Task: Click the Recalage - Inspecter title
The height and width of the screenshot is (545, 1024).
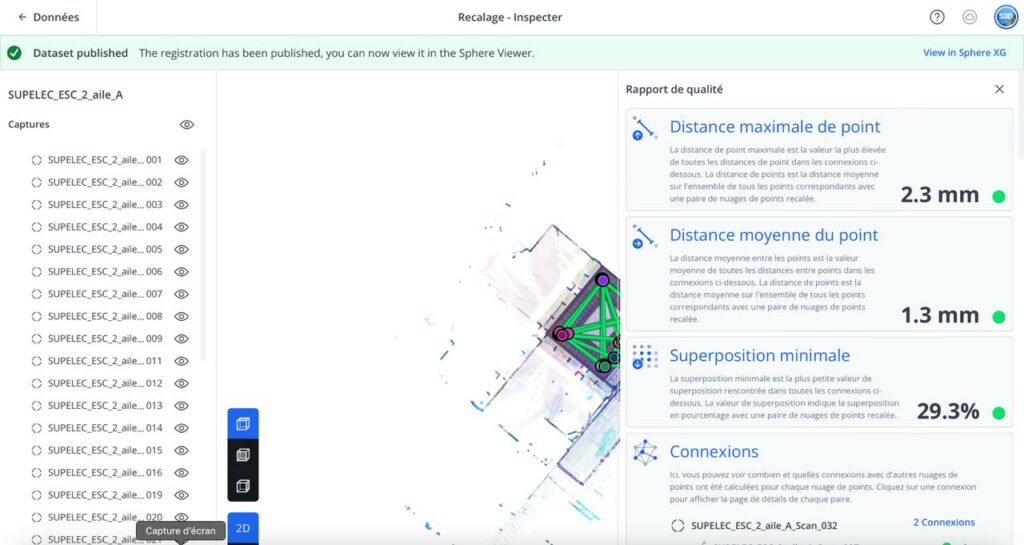Action: [510, 17]
